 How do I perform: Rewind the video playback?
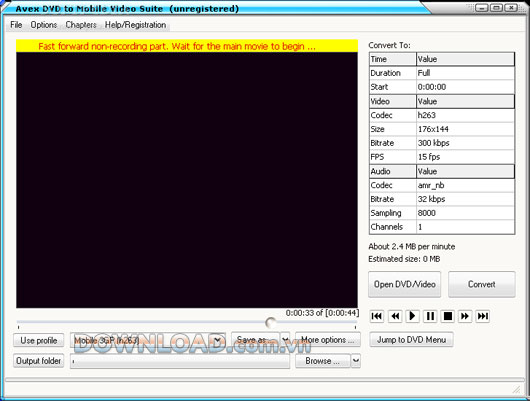tap(395, 316)
